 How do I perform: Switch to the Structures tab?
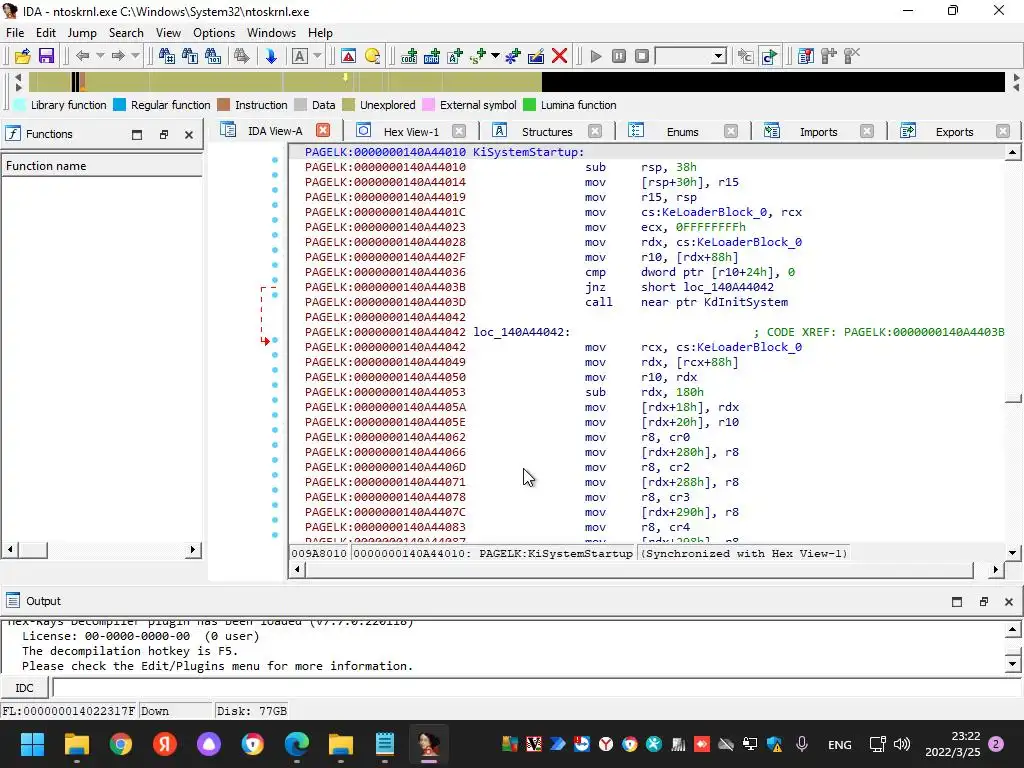coord(547,131)
